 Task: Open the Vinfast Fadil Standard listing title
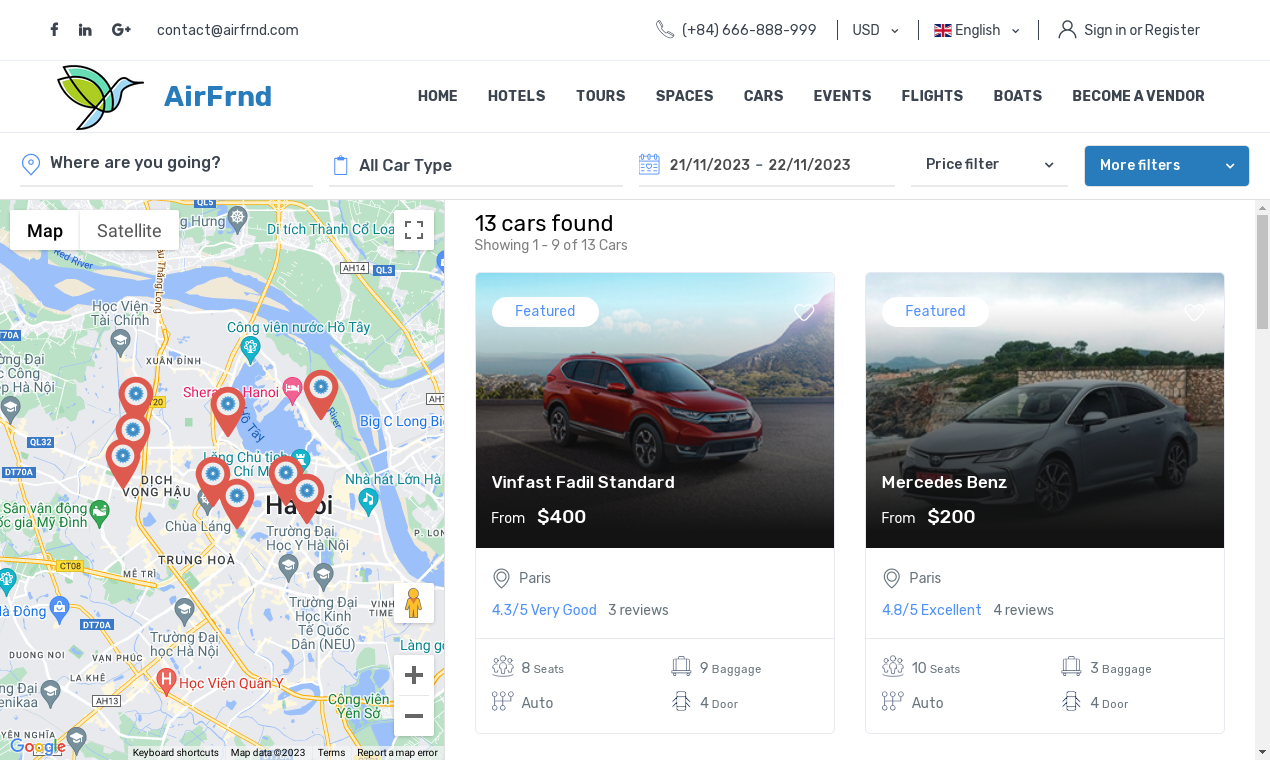[x=583, y=482]
